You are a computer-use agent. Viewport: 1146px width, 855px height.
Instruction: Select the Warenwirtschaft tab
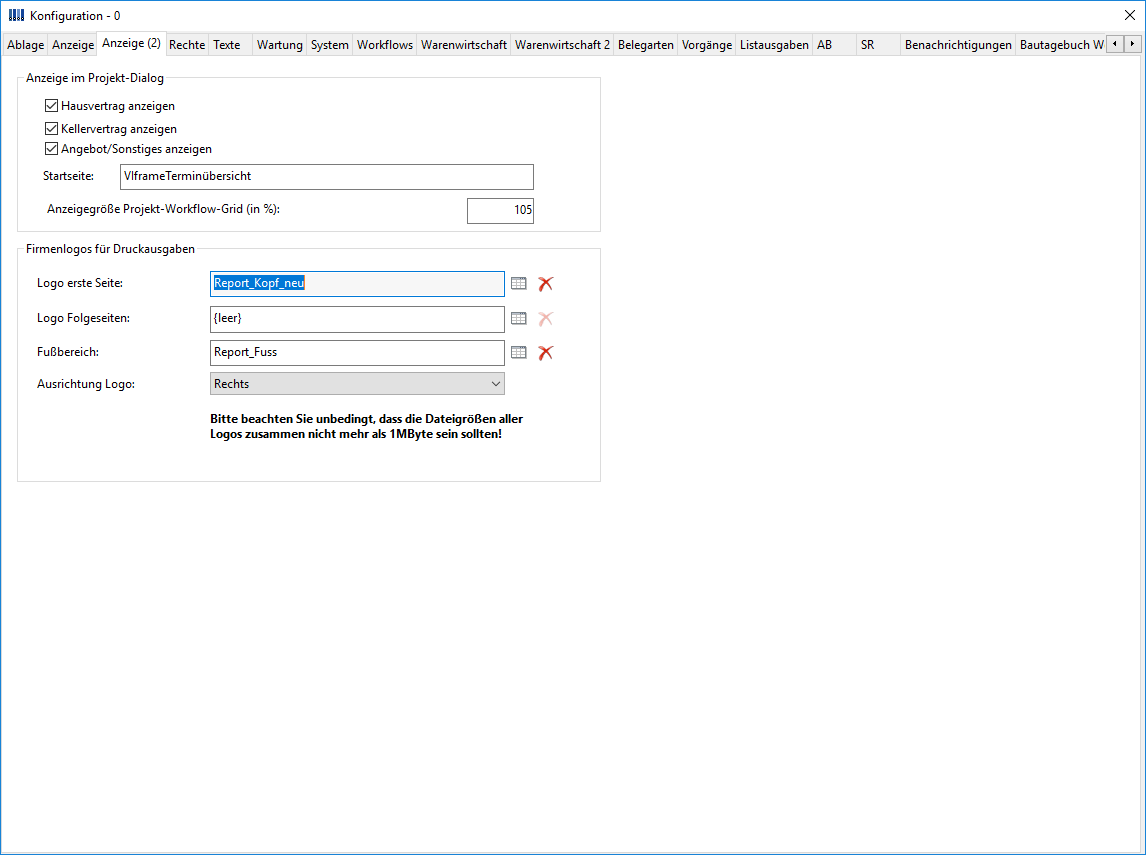pos(464,45)
